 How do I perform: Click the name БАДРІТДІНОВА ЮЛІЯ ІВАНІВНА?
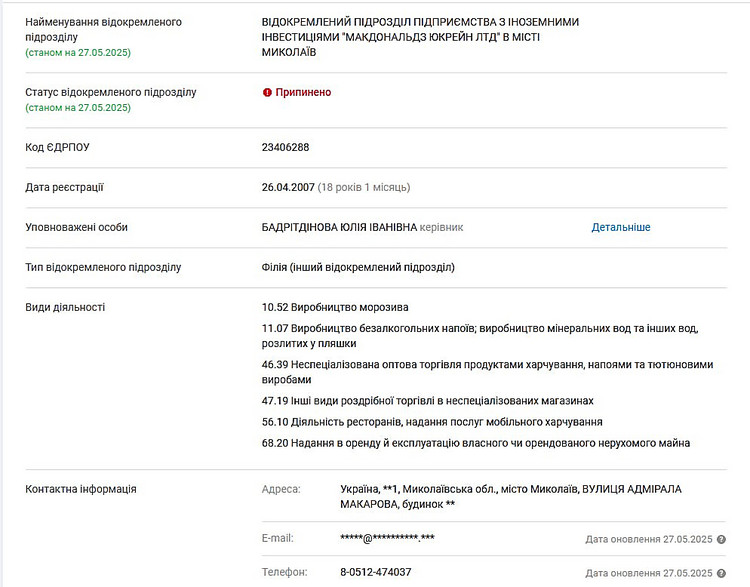click(x=339, y=227)
